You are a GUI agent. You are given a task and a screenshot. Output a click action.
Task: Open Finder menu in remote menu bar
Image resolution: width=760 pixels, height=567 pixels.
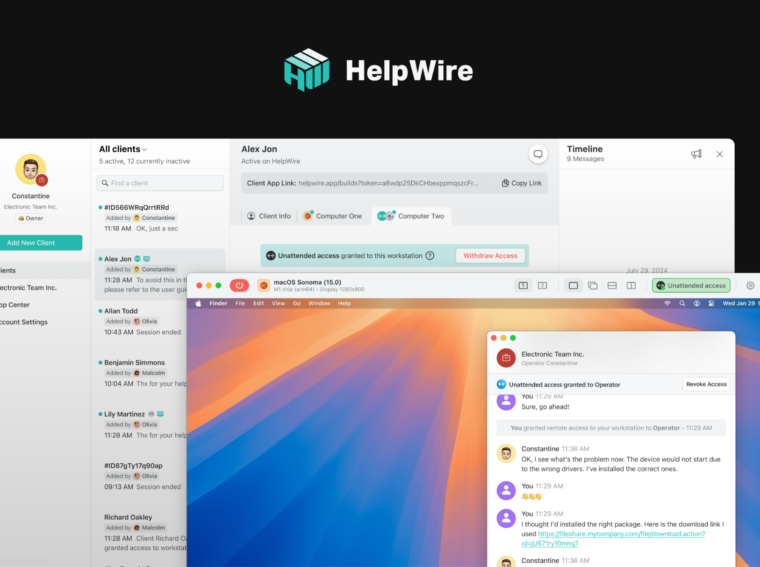click(x=218, y=303)
